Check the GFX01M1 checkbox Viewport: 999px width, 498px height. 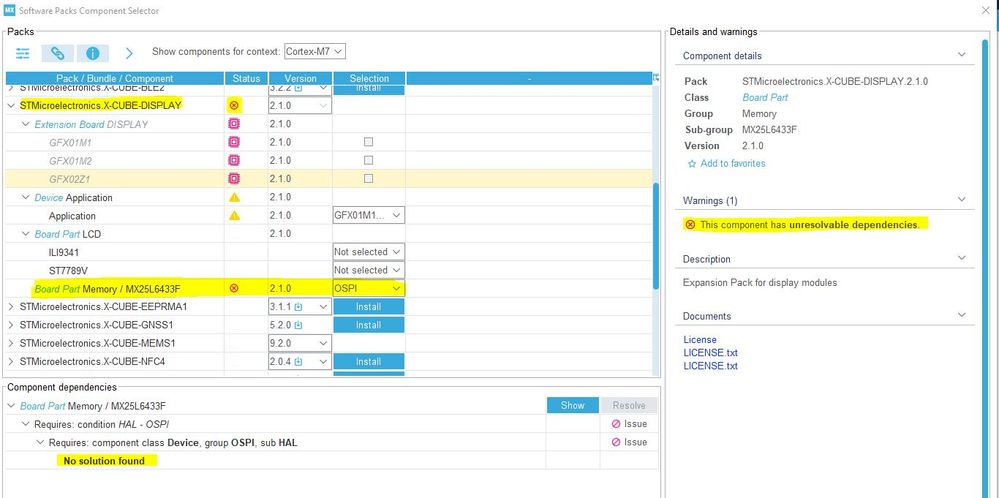[x=368, y=142]
